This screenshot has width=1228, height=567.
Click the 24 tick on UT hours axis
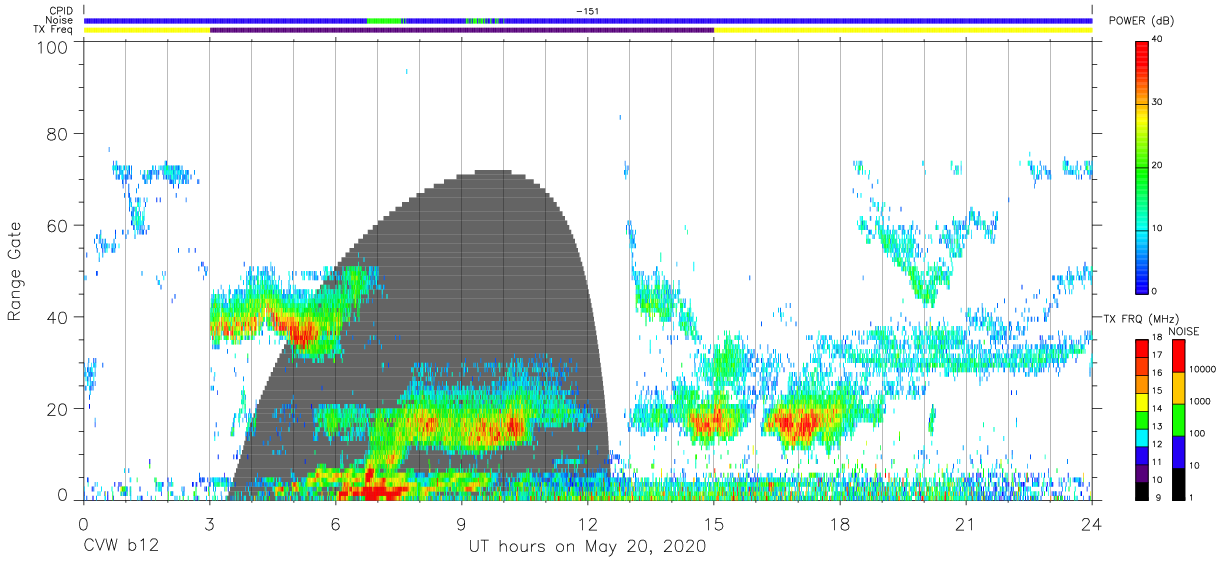point(1092,524)
